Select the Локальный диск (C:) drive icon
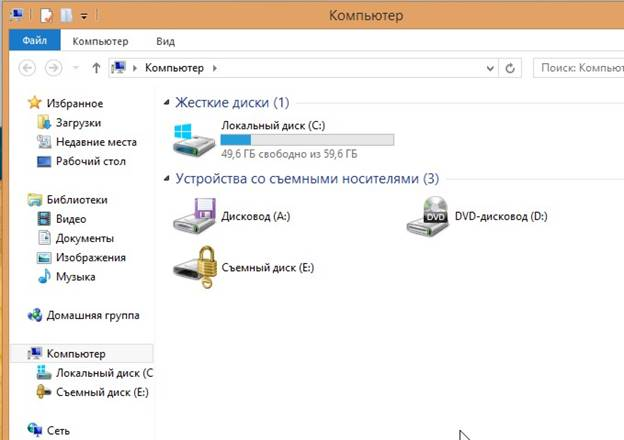The image size is (624, 440). 194,139
